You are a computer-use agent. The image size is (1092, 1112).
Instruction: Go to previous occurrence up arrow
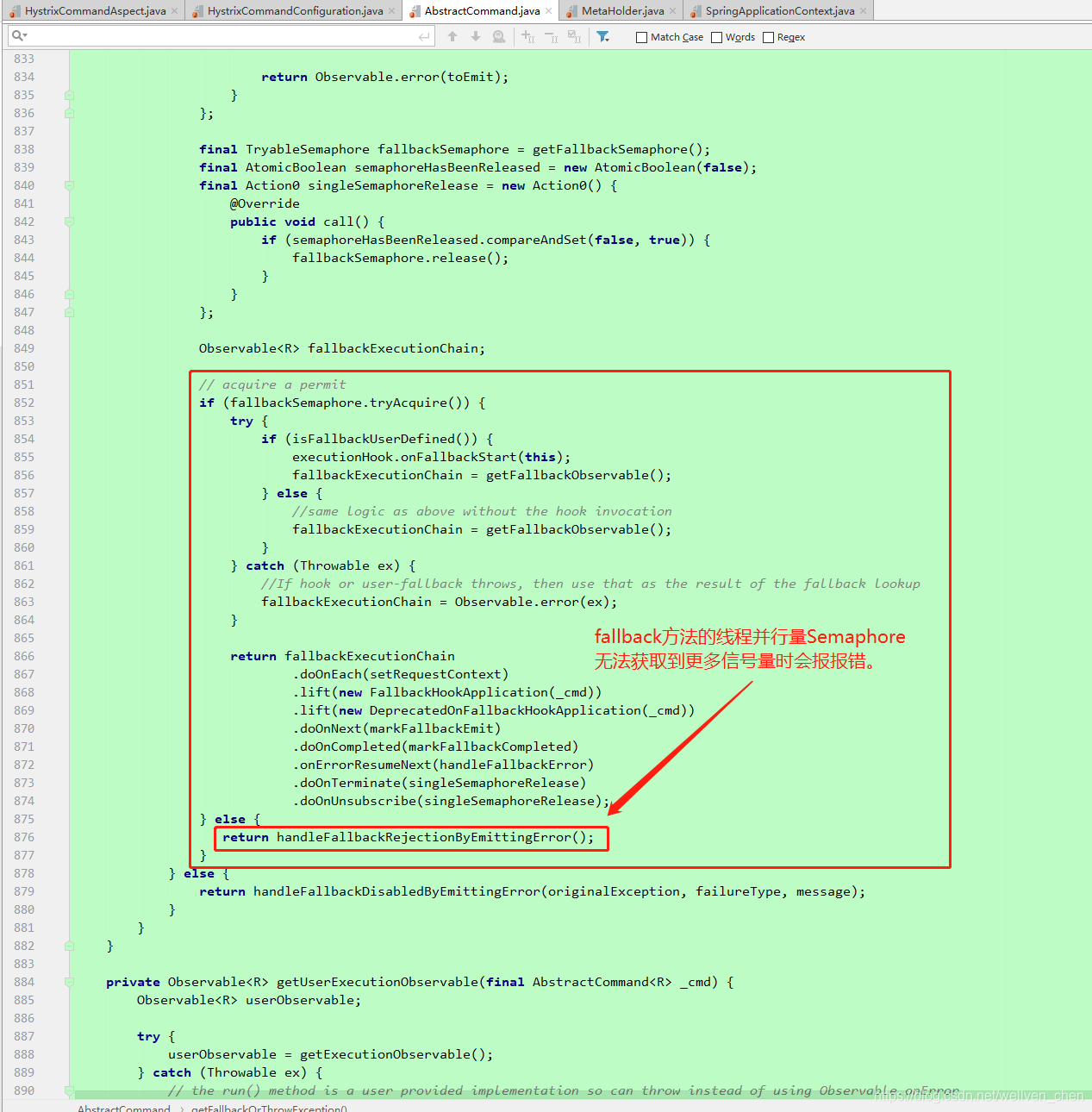pyautogui.click(x=452, y=36)
